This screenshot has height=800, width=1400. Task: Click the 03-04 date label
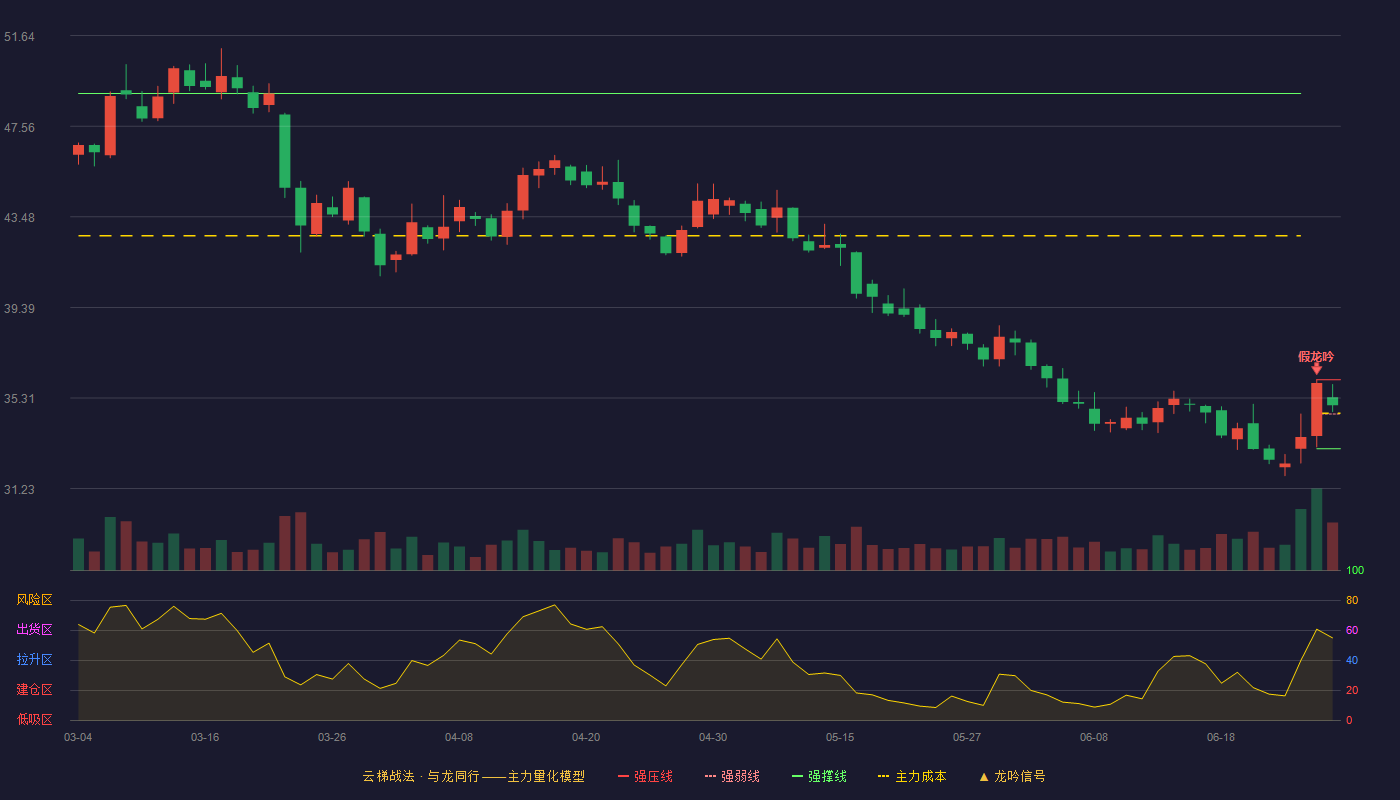pyautogui.click(x=78, y=737)
